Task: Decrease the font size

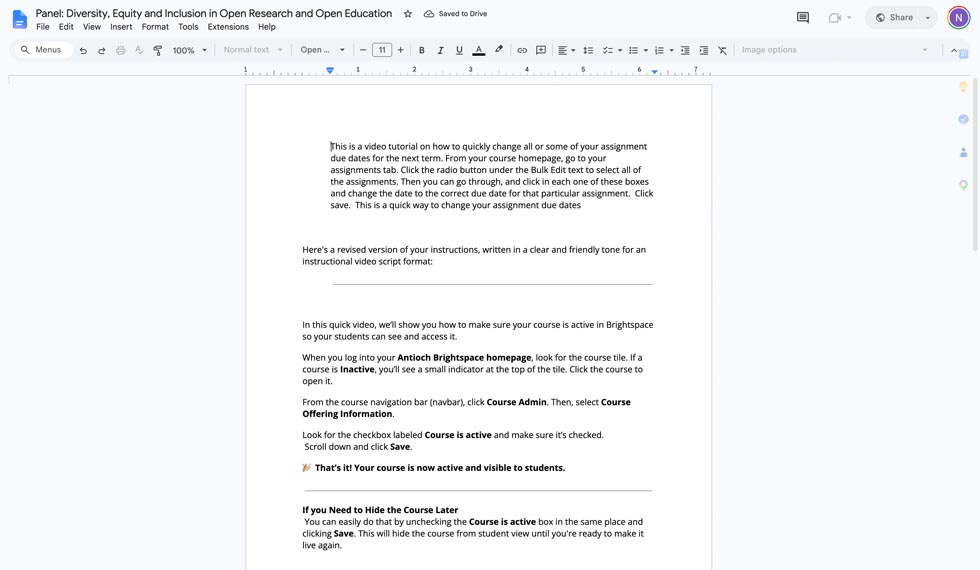Action: (x=362, y=50)
